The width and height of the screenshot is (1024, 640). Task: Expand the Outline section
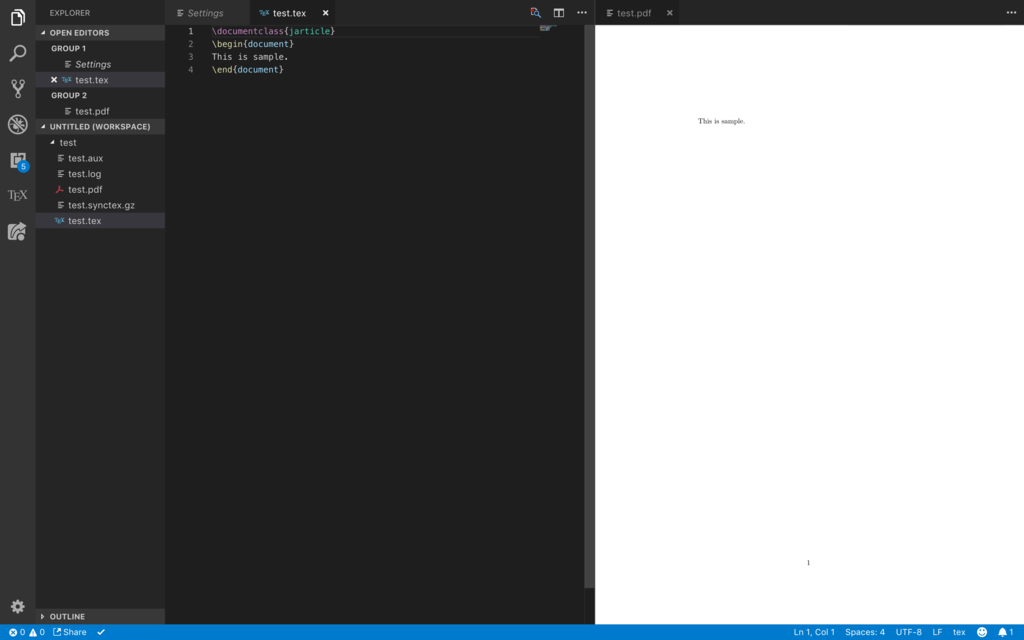(x=100, y=616)
